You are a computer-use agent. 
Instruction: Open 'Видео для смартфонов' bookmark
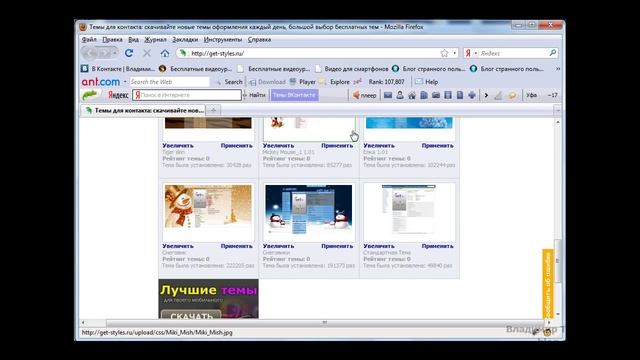click(x=352, y=69)
